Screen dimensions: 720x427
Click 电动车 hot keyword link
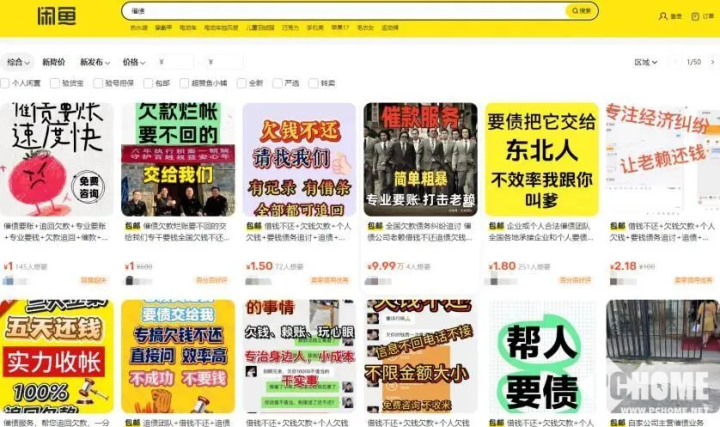point(187,28)
